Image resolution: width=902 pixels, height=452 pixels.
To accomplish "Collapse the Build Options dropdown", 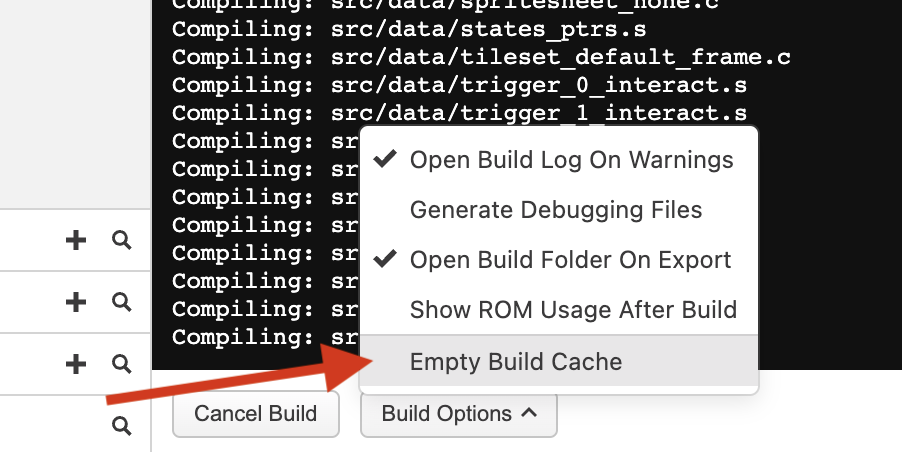I will pos(458,414).
